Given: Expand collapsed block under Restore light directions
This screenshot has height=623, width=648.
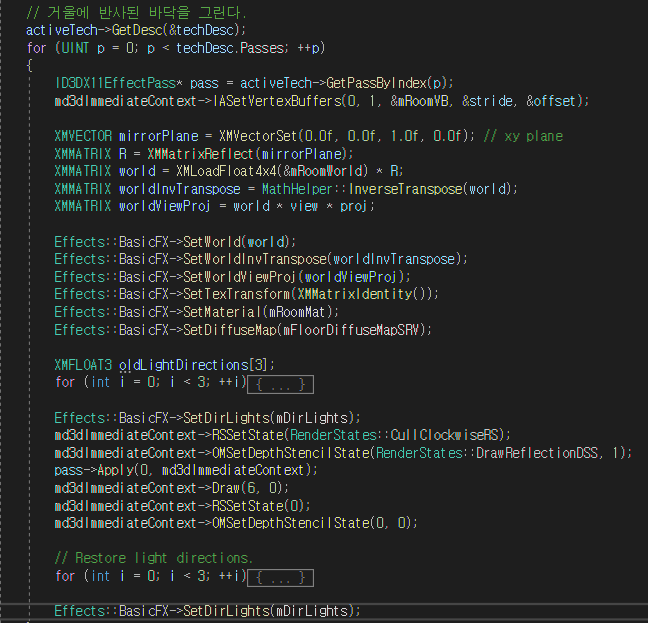Looking at the screenshot, I should pos(280,578).
